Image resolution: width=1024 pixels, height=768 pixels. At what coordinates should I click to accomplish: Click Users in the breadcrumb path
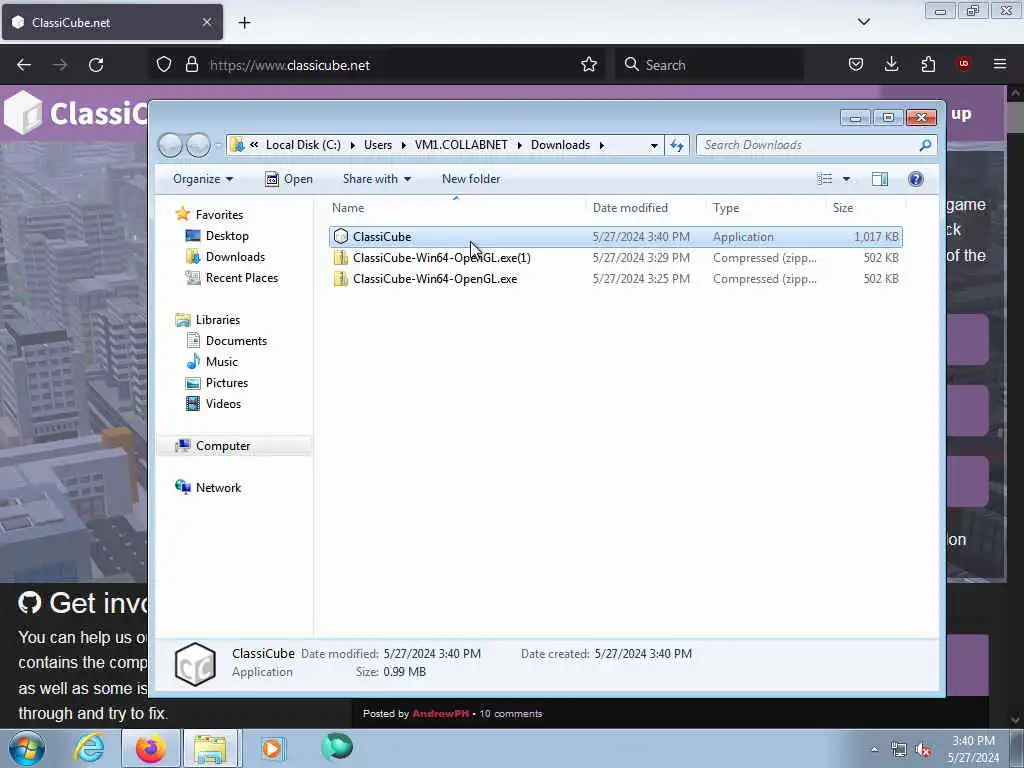pyautogui.click(x=378, y=145)
